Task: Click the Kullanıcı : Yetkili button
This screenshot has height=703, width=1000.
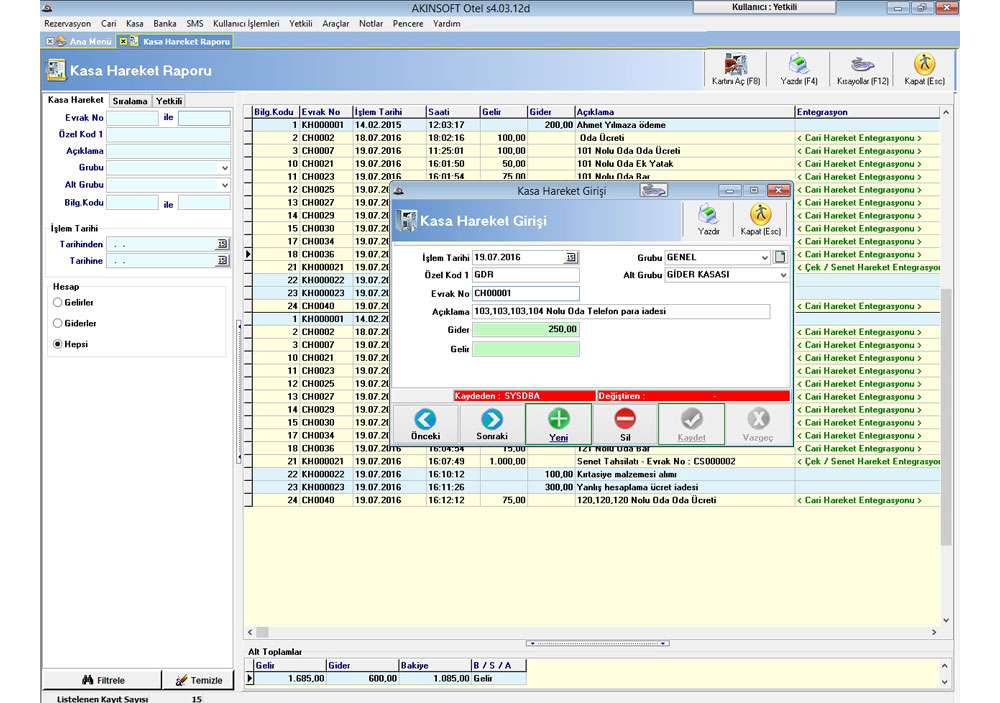Action: (x=764, y=7)
